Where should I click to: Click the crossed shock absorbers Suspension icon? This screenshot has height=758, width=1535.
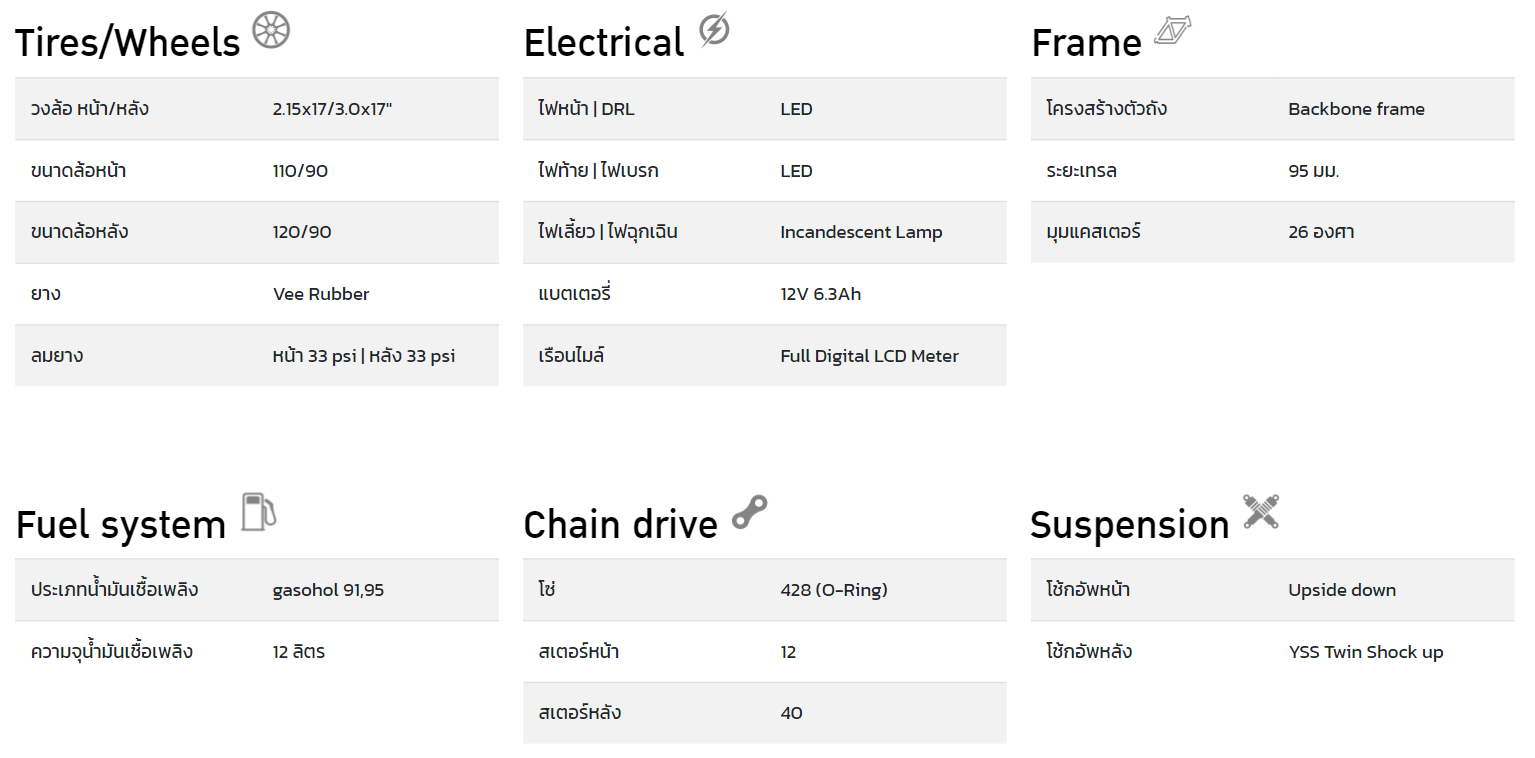[1261, 511]
